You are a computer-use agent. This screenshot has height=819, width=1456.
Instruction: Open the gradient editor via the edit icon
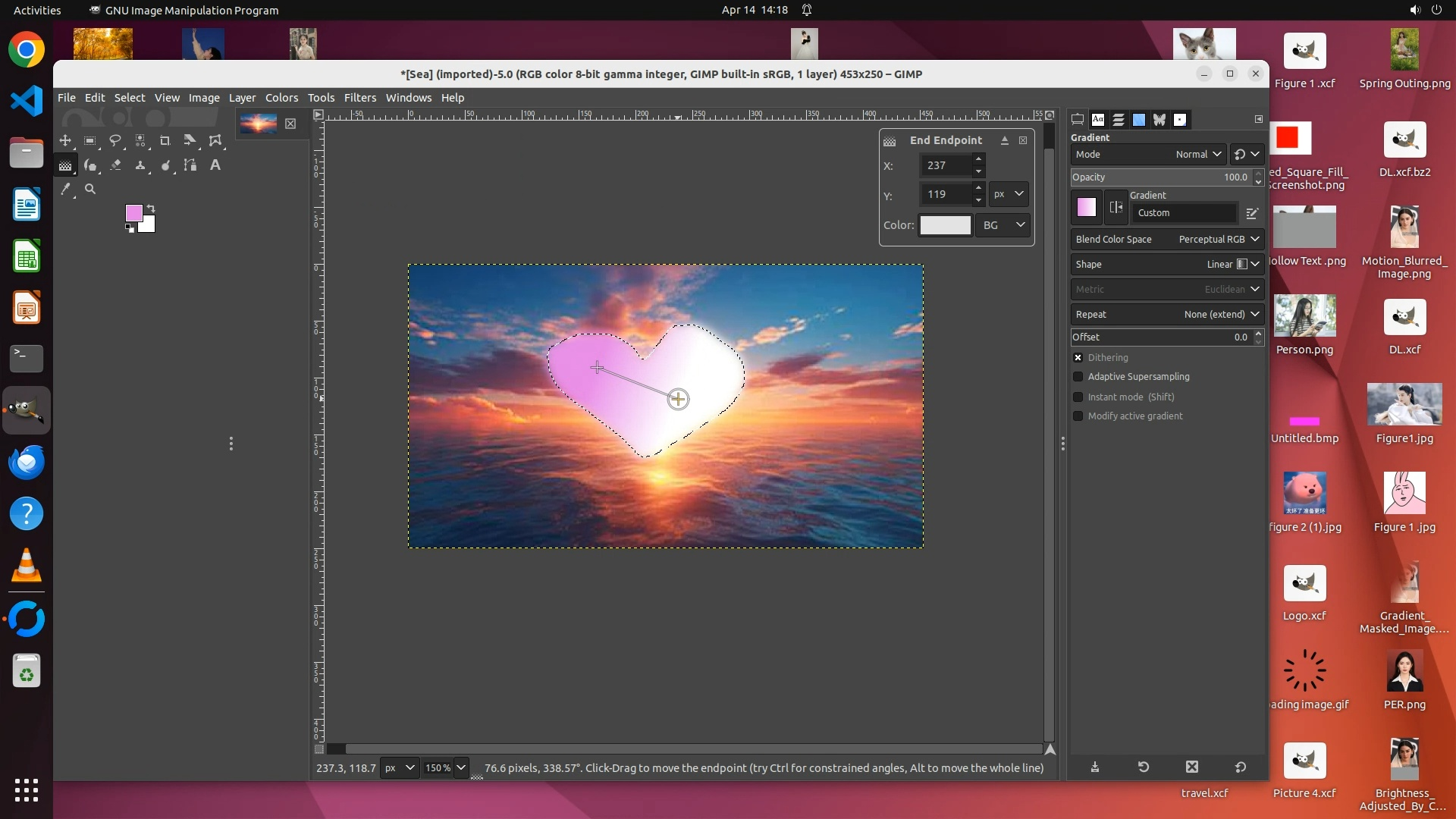[x=1252, y=213]
